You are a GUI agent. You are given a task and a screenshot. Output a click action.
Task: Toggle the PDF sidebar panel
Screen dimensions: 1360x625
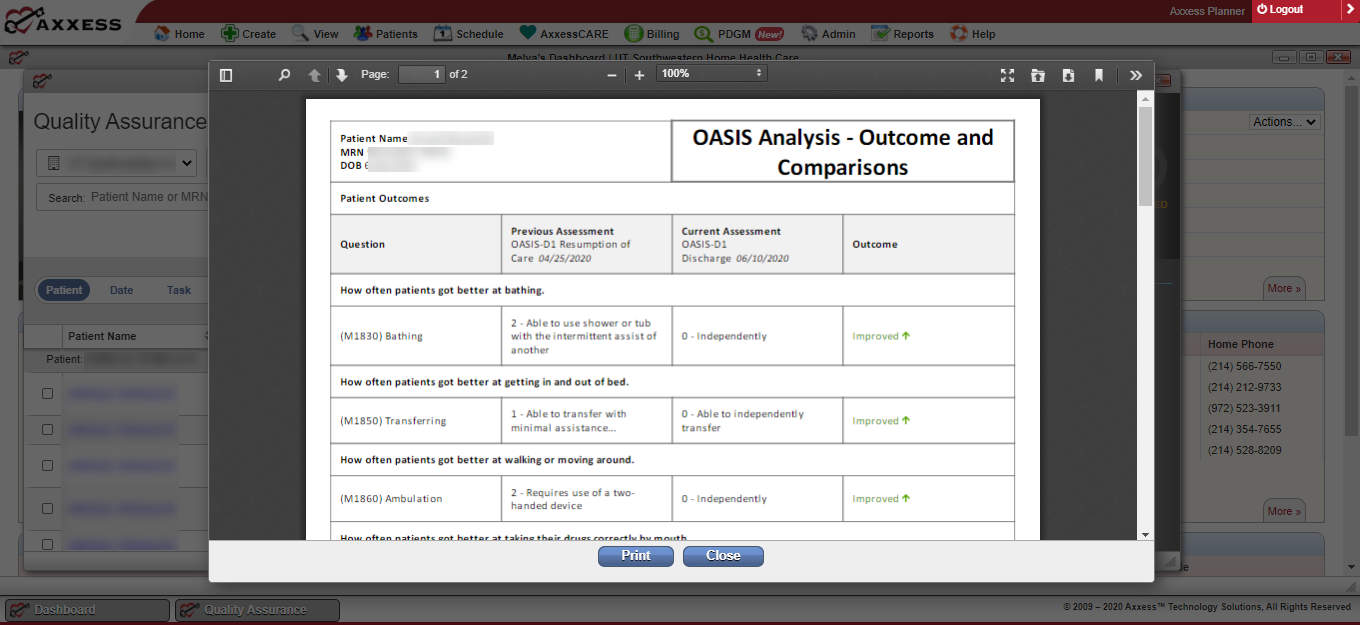226,74
